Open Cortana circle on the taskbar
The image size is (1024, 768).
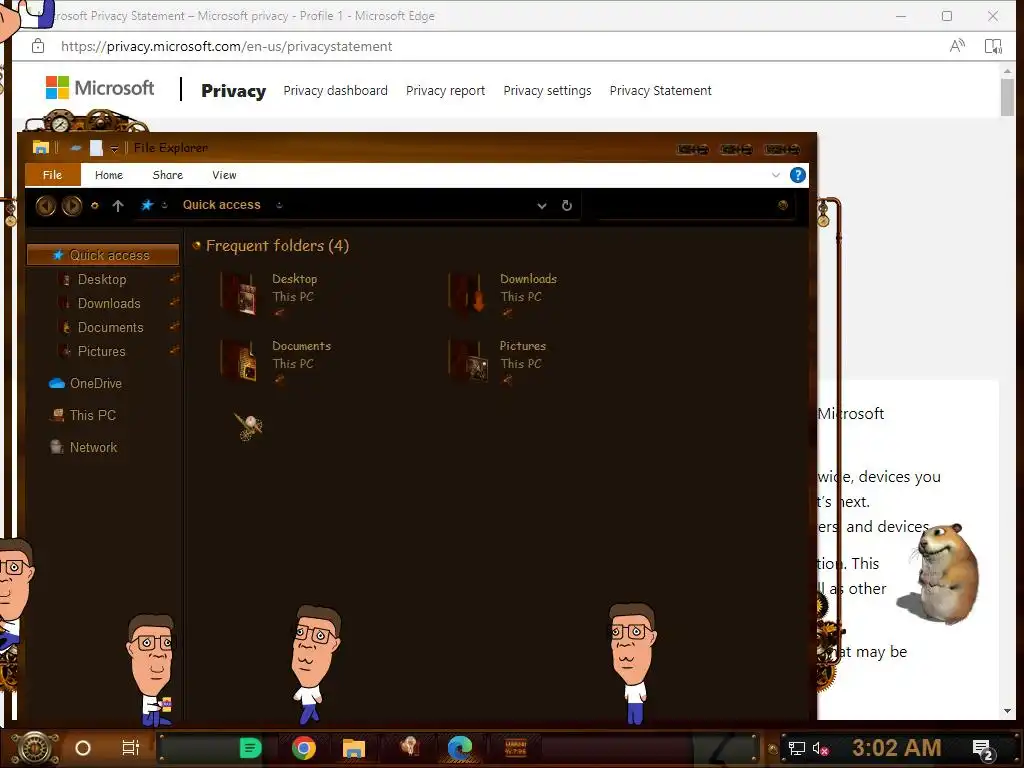83,748
